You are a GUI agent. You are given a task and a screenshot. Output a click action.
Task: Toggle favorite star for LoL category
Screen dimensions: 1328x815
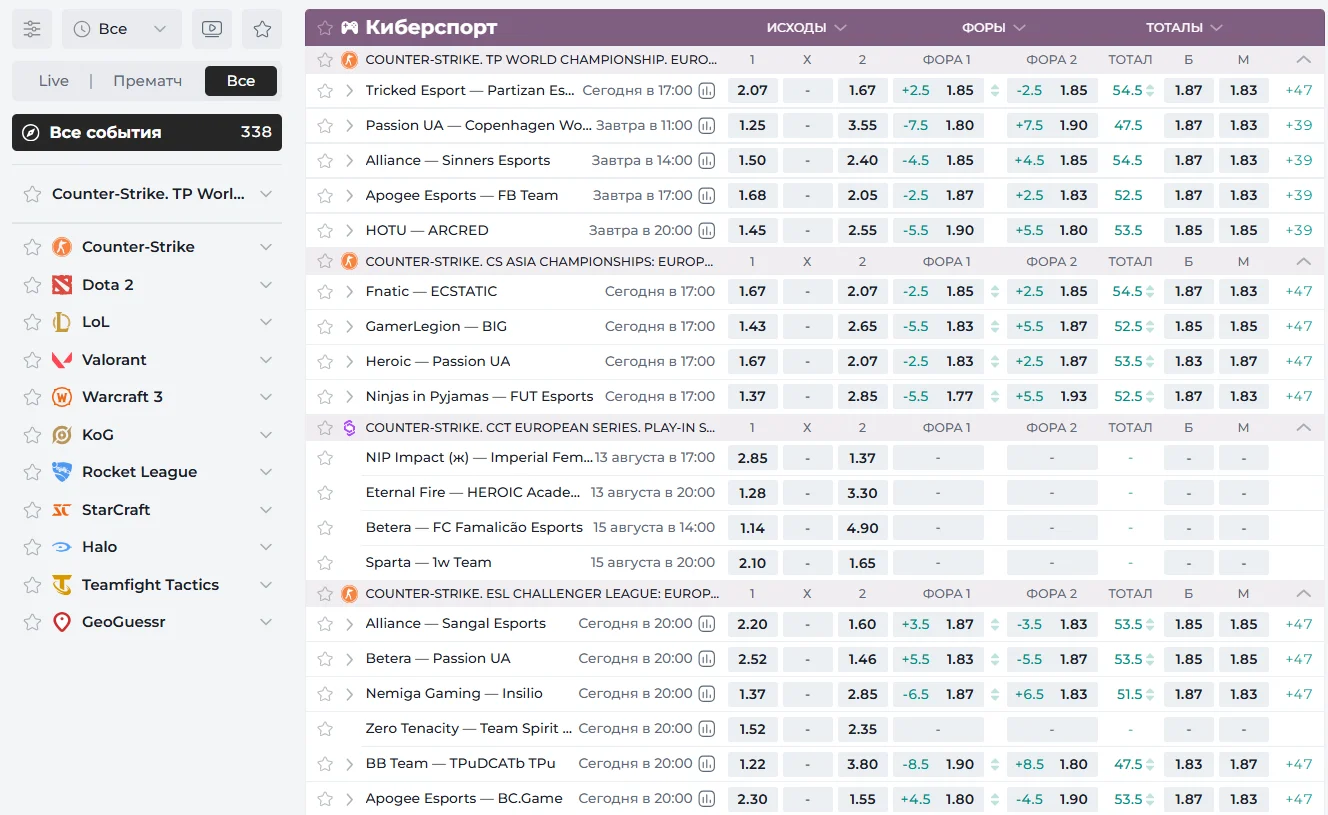point(32,322)
